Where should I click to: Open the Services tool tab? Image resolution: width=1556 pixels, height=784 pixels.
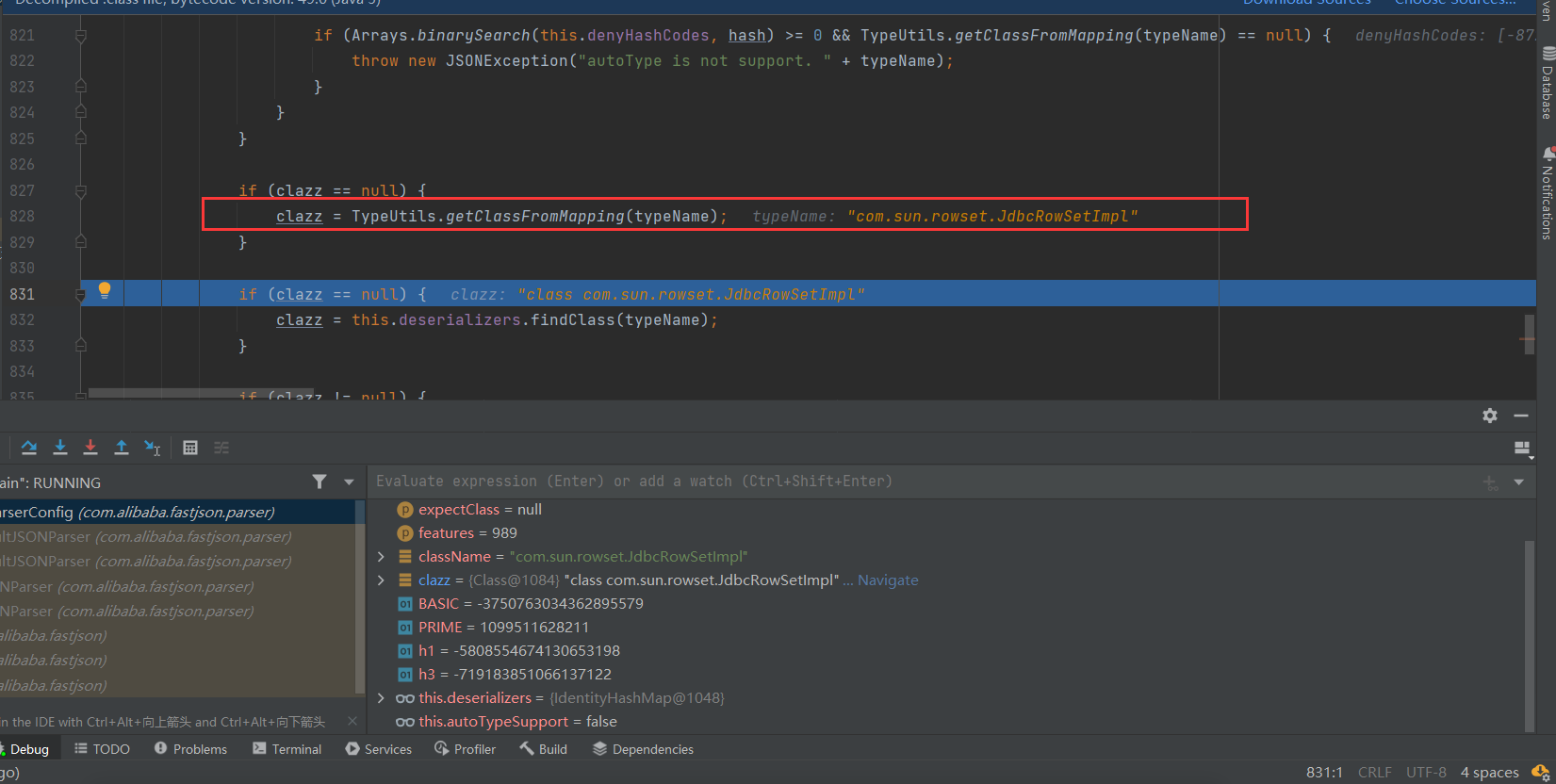379,749
